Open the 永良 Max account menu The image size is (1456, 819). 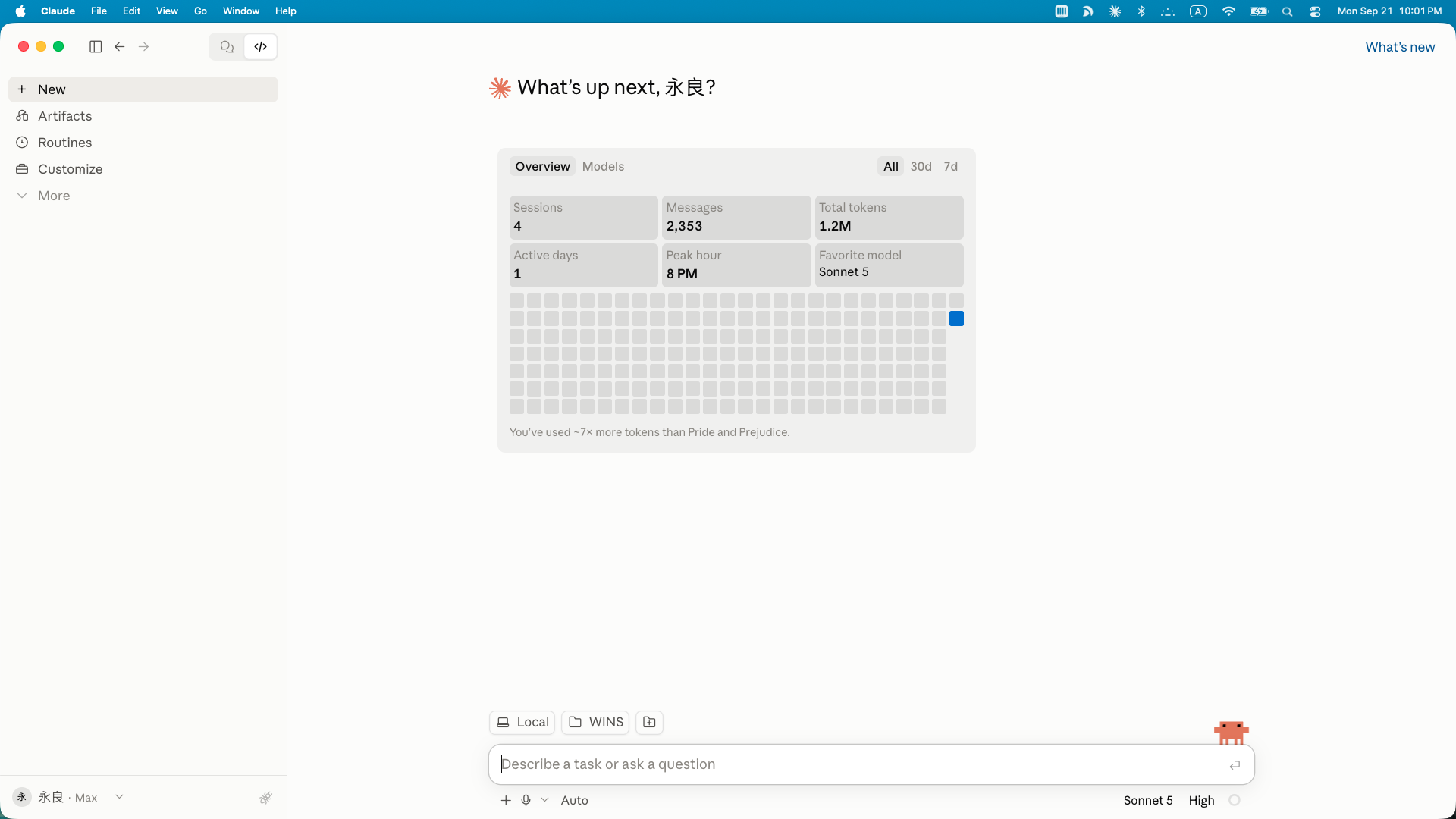68,797
